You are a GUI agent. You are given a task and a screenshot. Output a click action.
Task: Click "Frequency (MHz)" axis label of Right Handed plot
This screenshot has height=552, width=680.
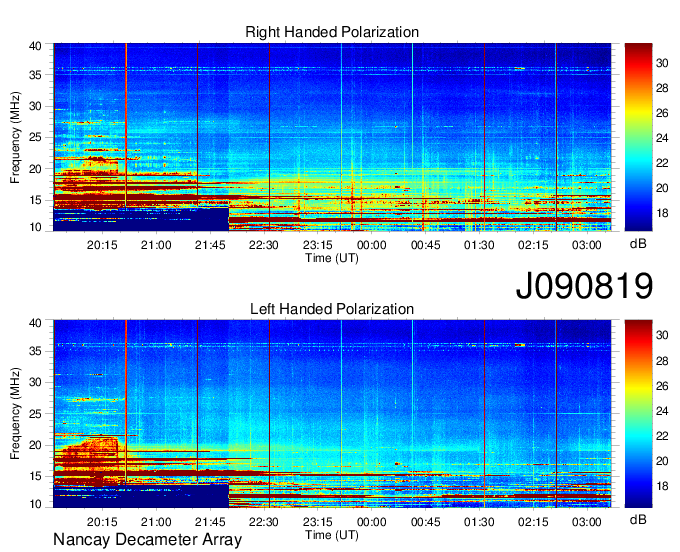pyautogui.click(x=15, y=137)
